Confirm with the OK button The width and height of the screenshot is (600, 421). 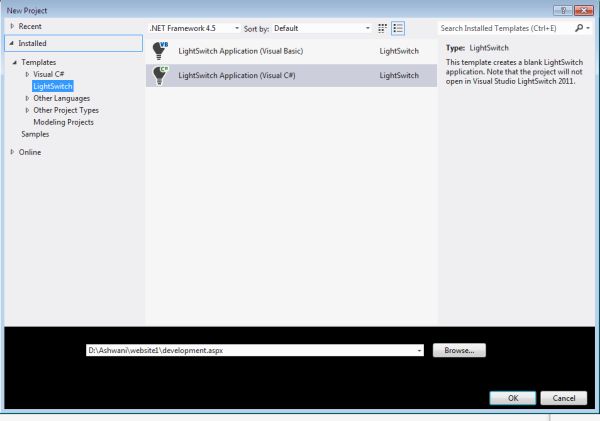tap(513, 398)
